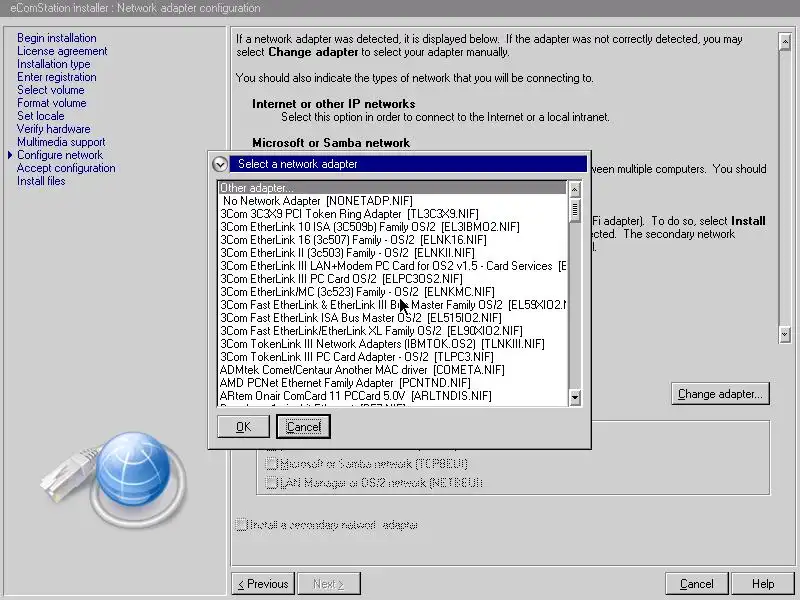Screen dimensions: 800x600
Task: Click the dialog title bar menu icon
Action: [x=220, y=164]
